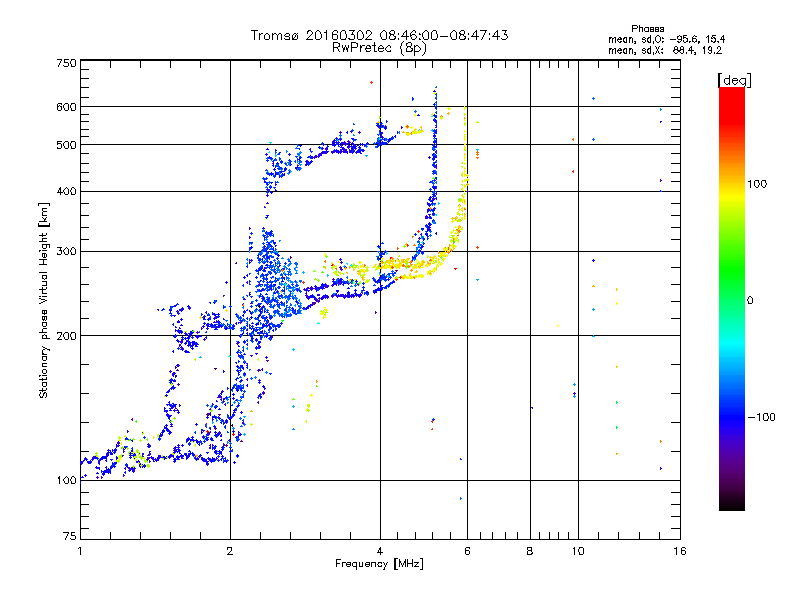The width and height of the screenshot is (800, 600).
Task: Click the x-axis label '8'
Action: 530,551
